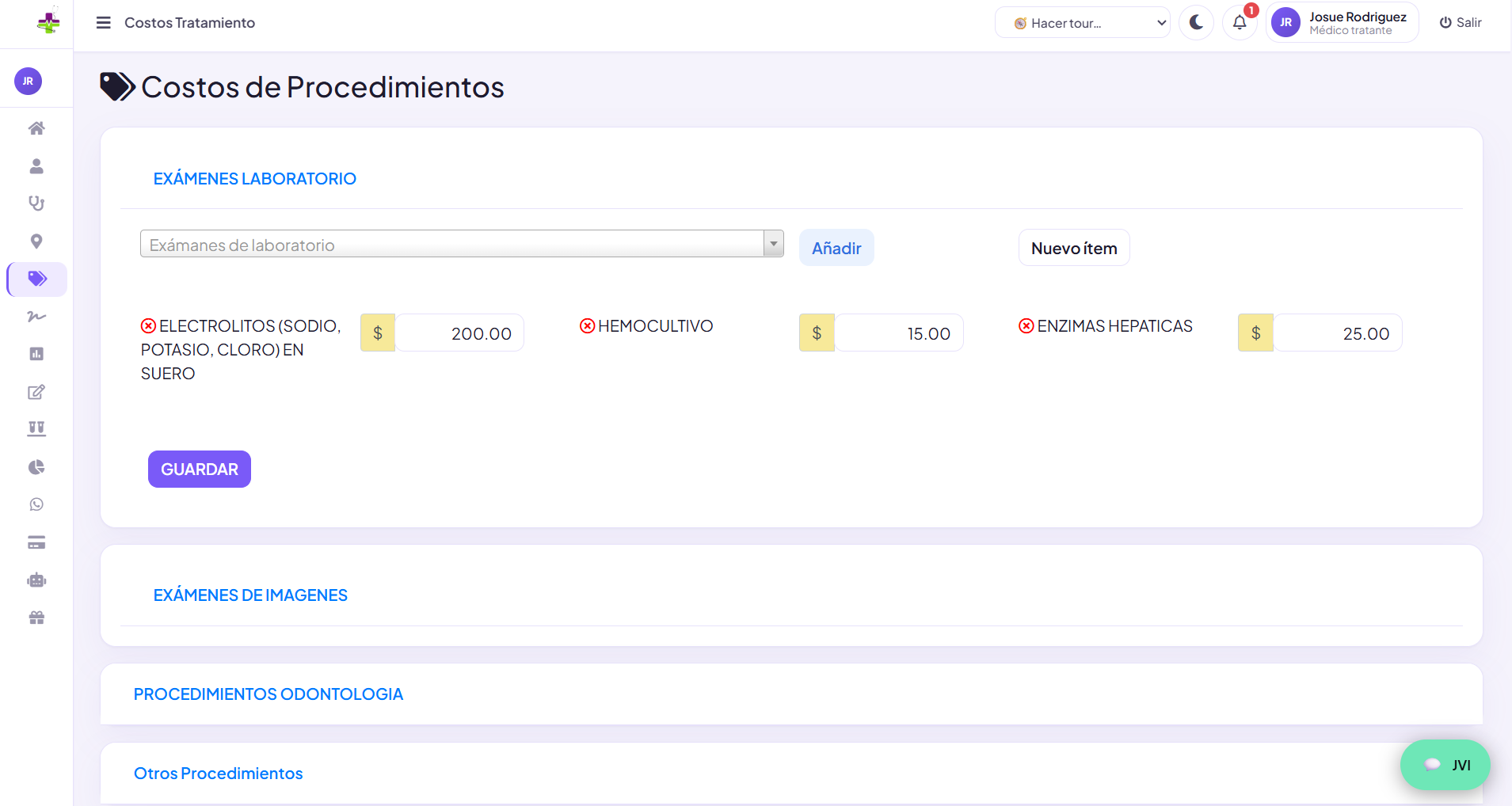Click the app logo at the top left
The height and width of the screenshot is (806, 1512).
coord(48,21)
